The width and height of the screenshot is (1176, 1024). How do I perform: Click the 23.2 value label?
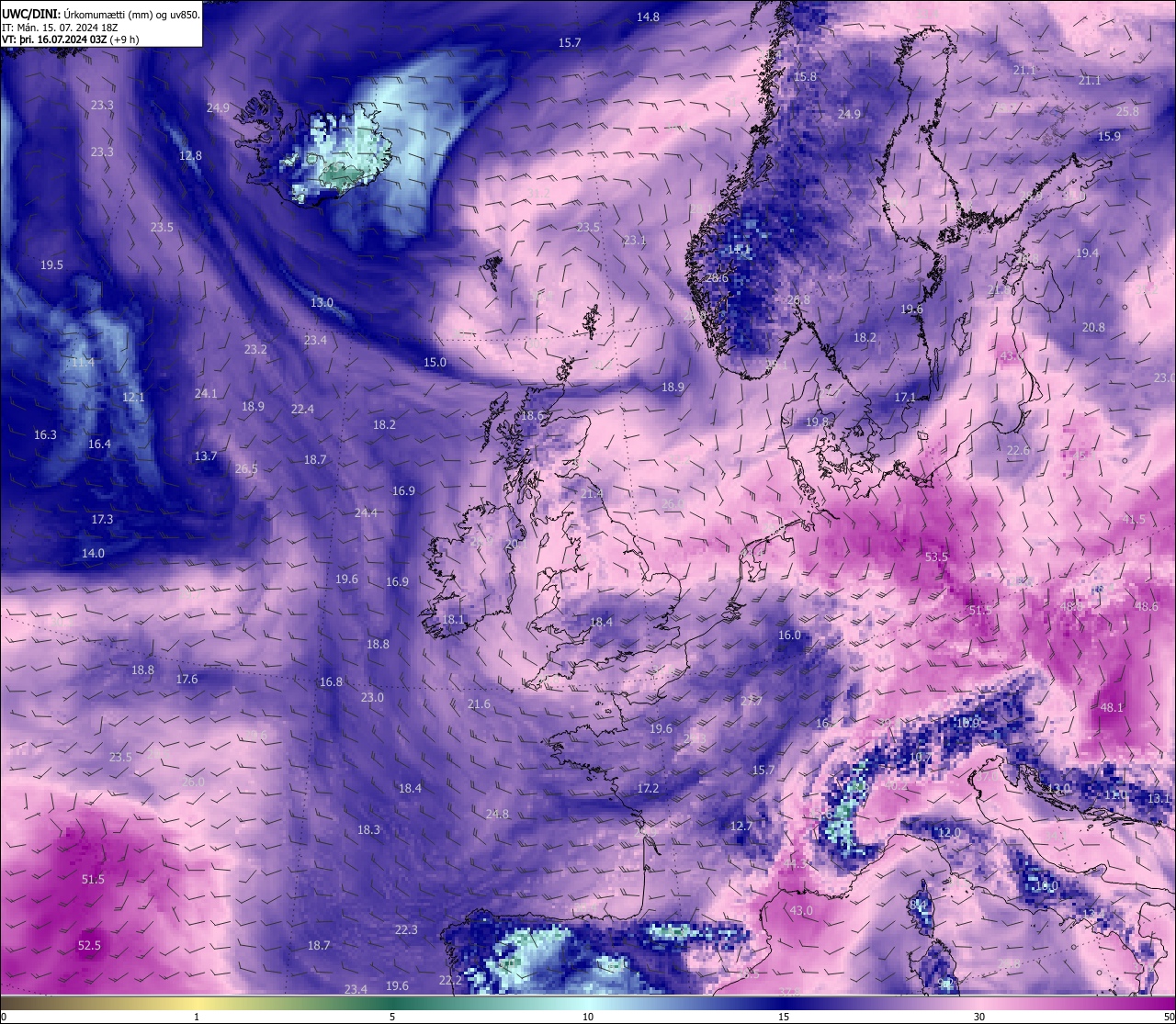pyautogui.click(x=255, y=349)
